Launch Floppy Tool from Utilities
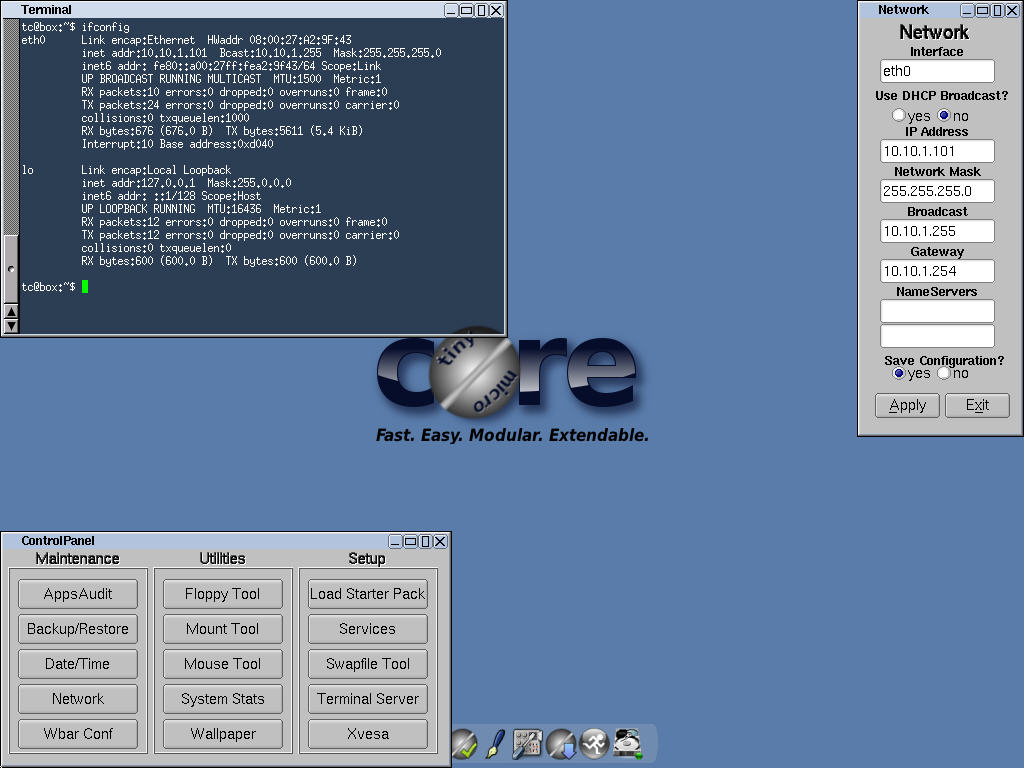Screen dimensions: 1024x768 coord(223,594)
